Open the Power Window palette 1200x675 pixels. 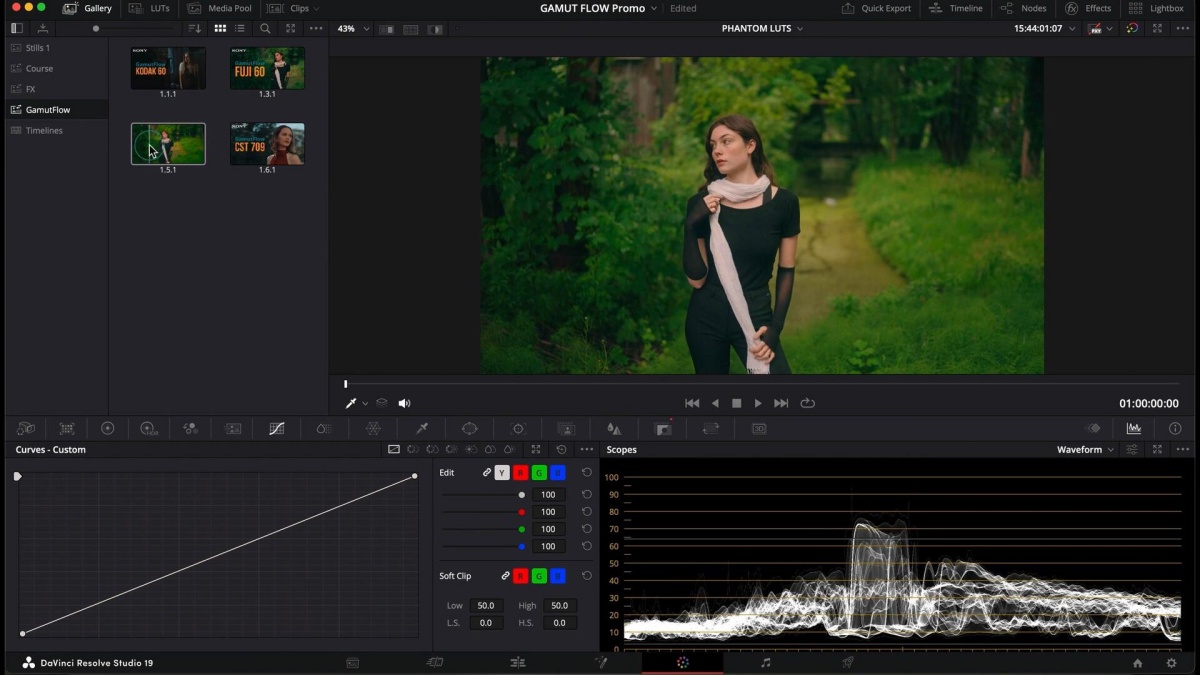coord(469,428)
